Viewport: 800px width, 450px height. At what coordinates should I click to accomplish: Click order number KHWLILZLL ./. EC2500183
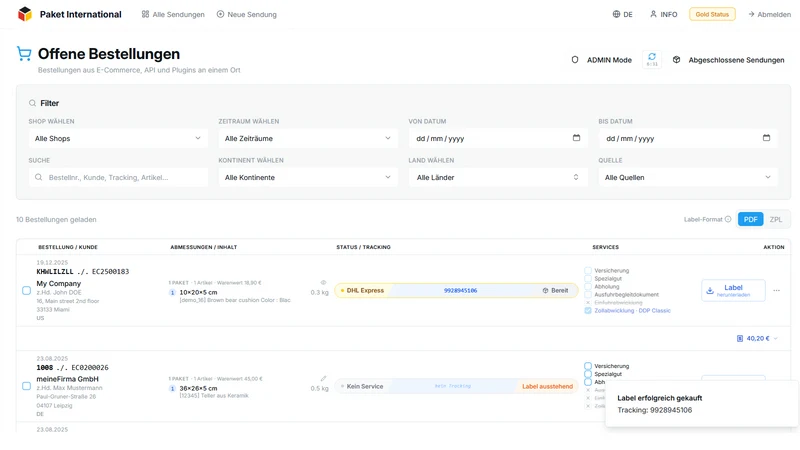tap(83, 271)
